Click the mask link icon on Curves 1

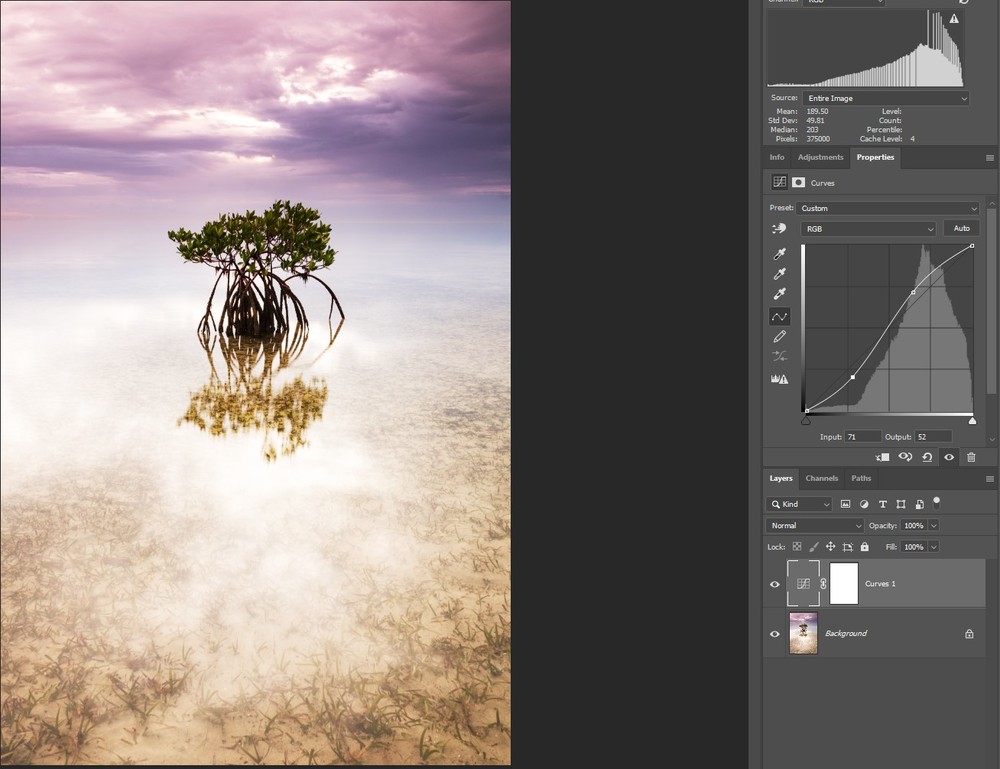(x=823, y=583)
